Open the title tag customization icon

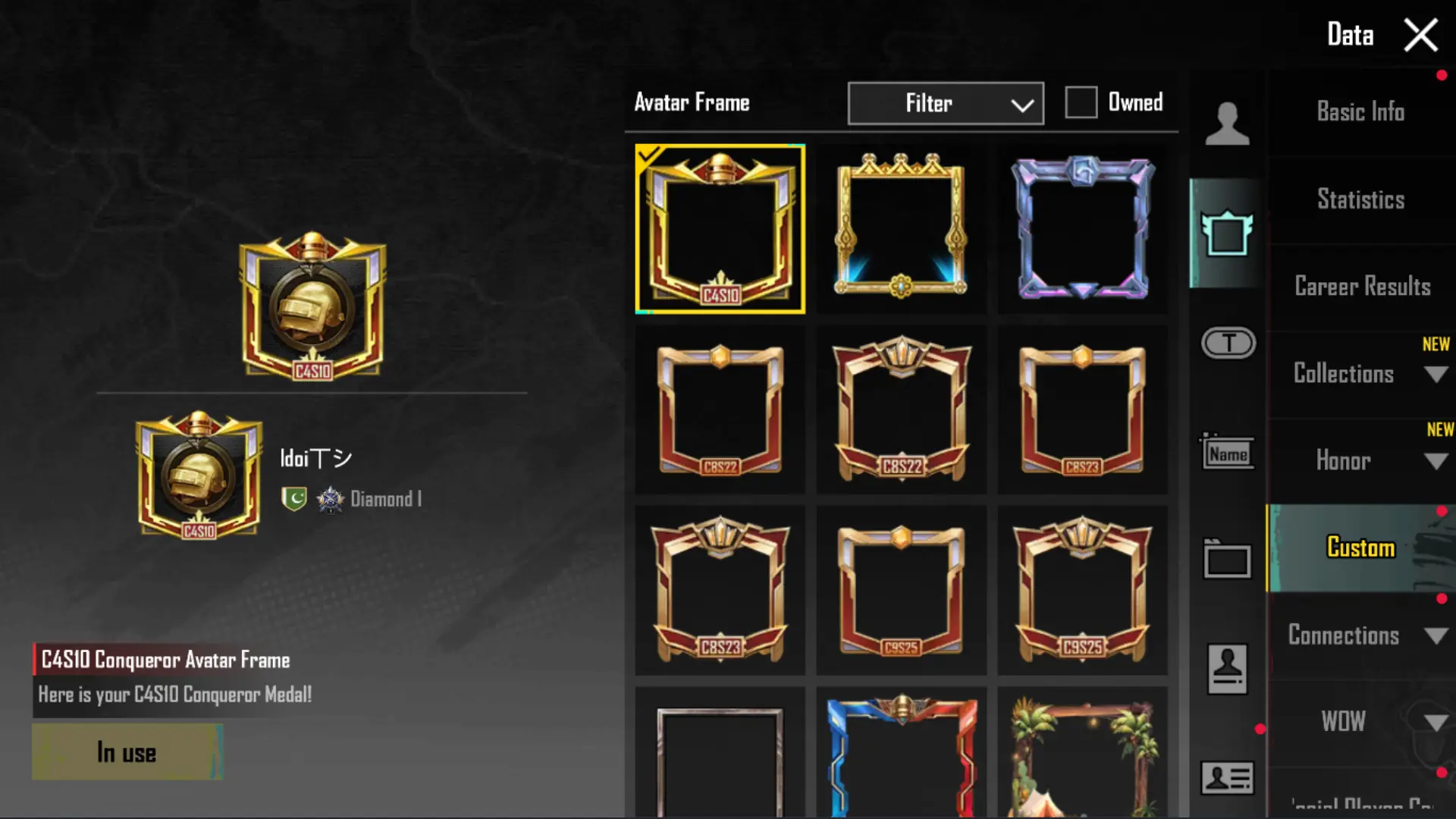pyautogui.click(x=1228, y=343)
